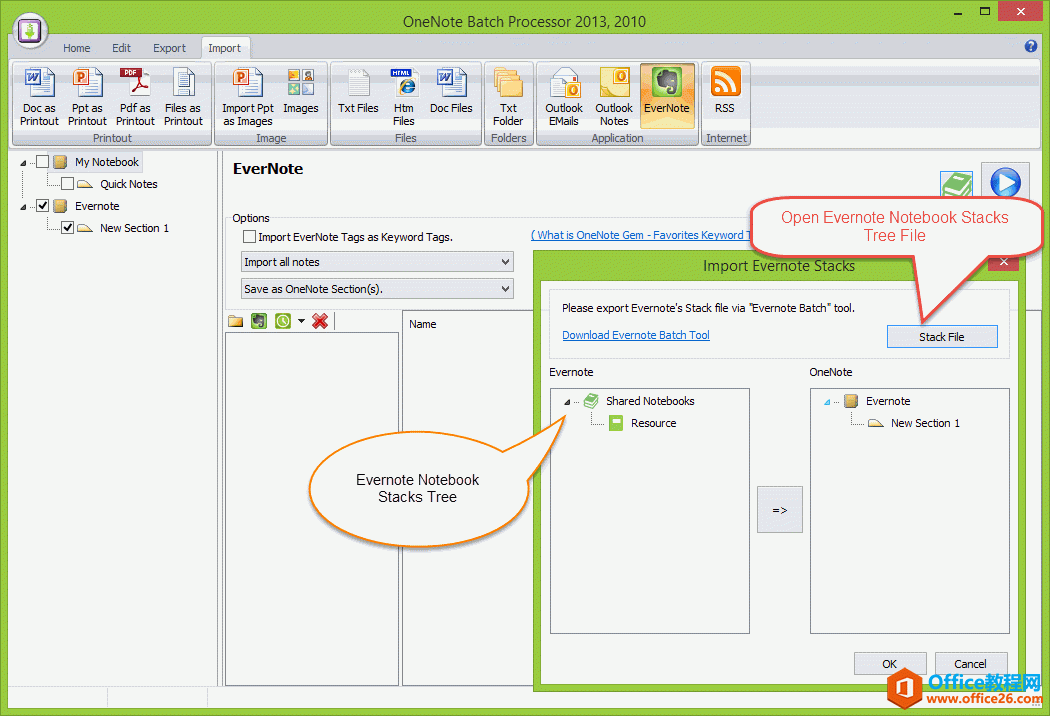Viewport: 1050px width, 716px height.
Task: Toggle the New Section 1 checkbox
Action: [x=67, y=227]
